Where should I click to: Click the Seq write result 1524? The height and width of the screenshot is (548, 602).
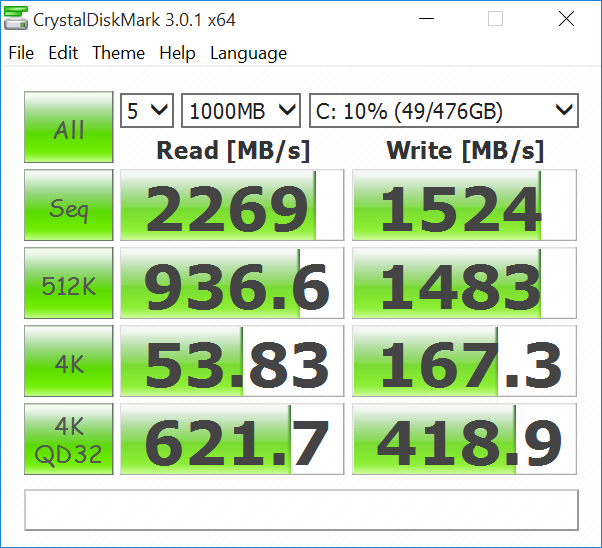464,205
